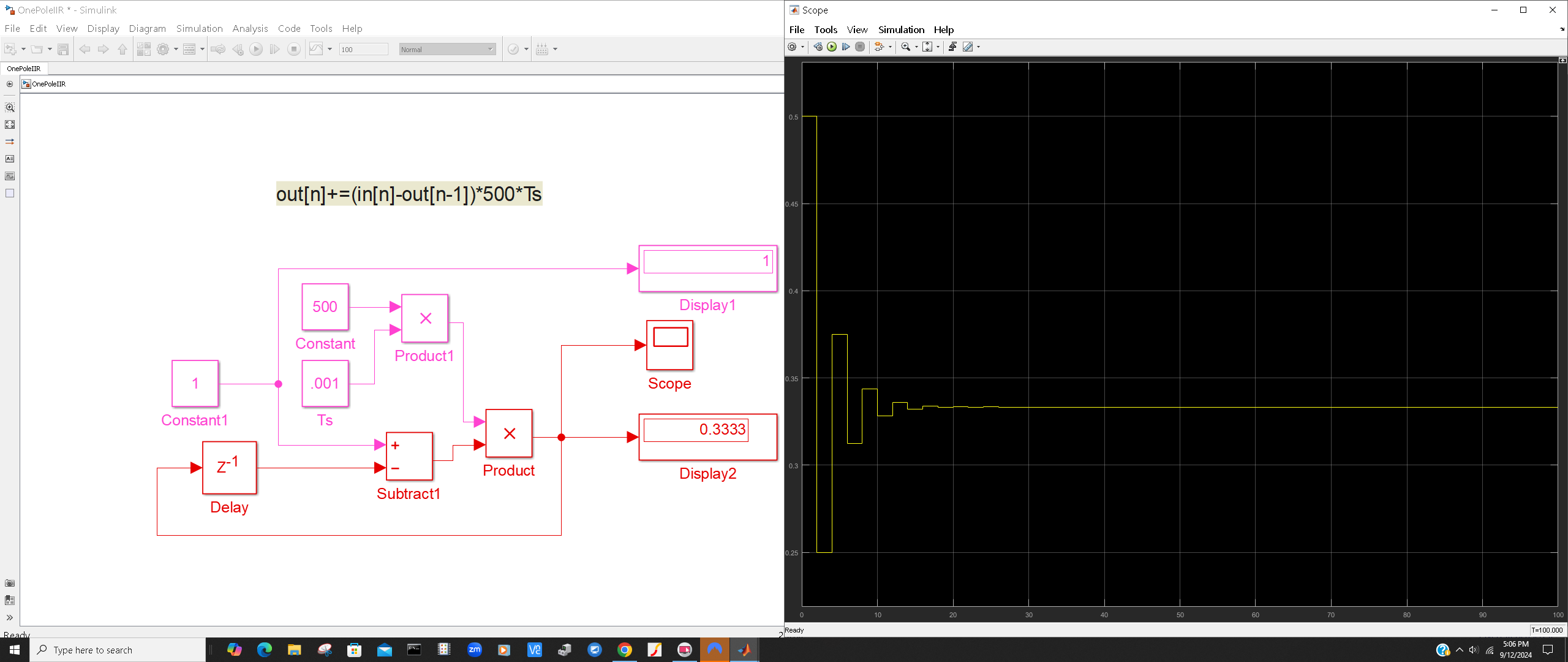Expand the palette with the double chevron
Screen dimensions: 1568x662
pos(10,617)
